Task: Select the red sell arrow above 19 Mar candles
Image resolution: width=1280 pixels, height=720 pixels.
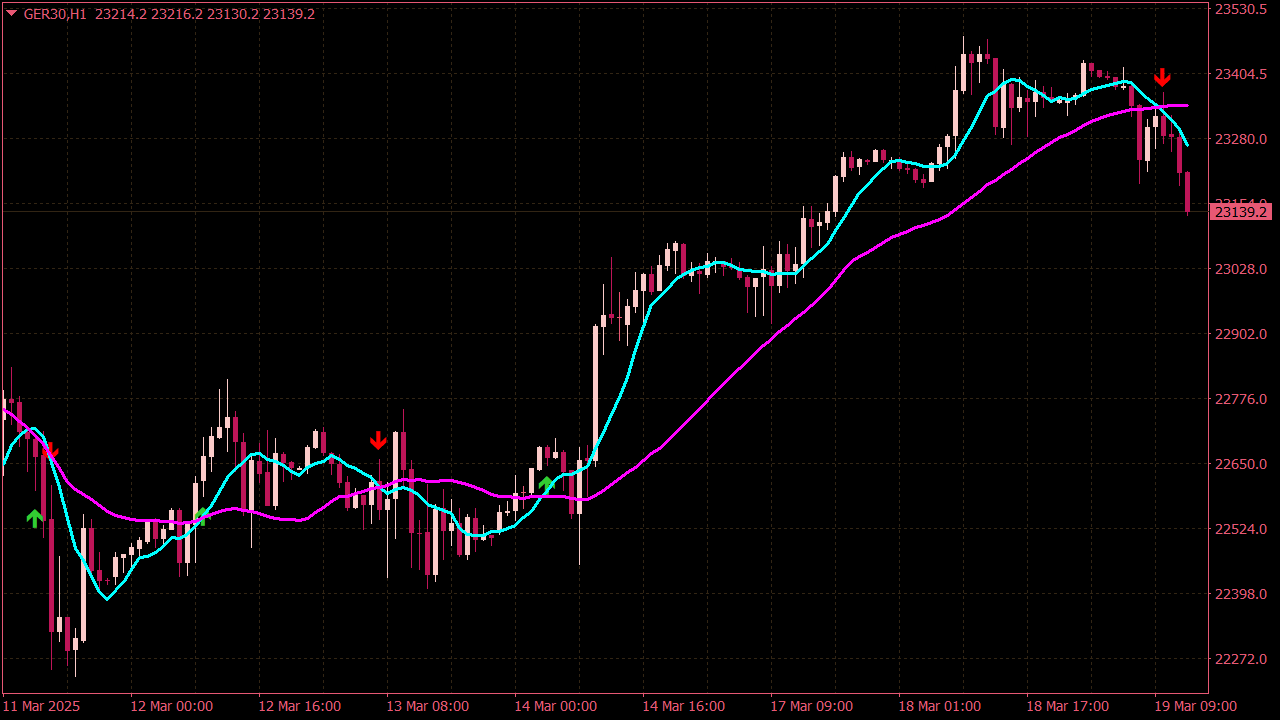Action: [x=1162, y=77]
